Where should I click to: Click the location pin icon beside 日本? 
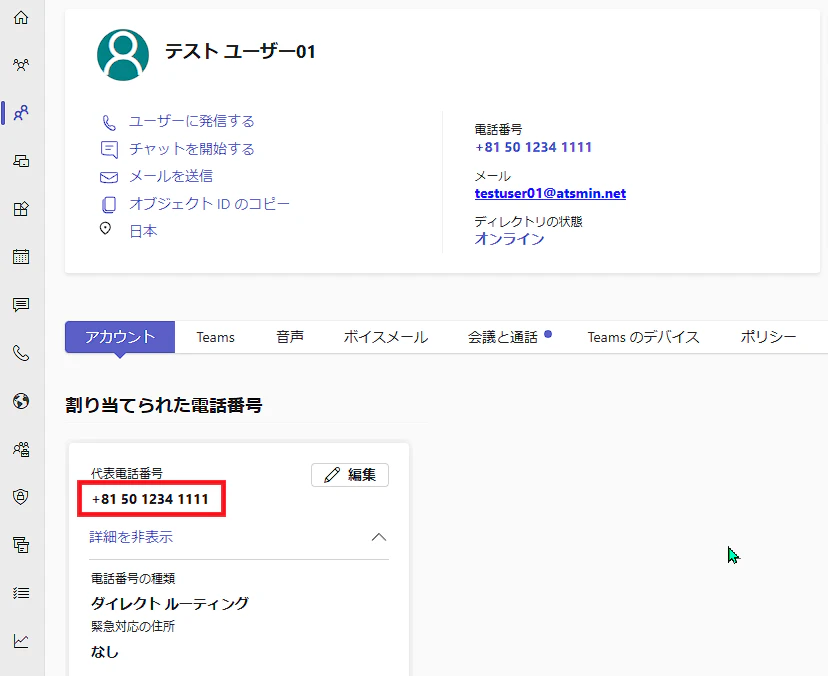(x=106, y=228)
